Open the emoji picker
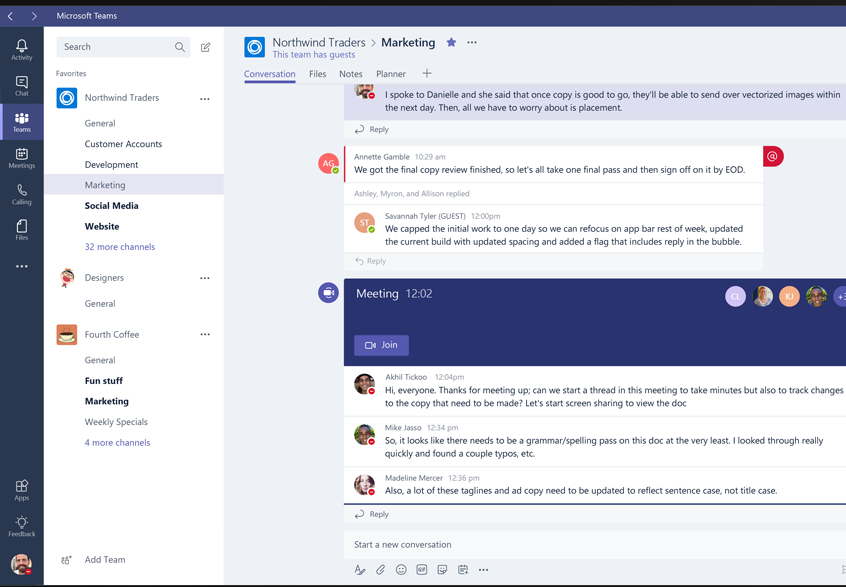This screenshot has height=587, width=846. tap(401, 570)
